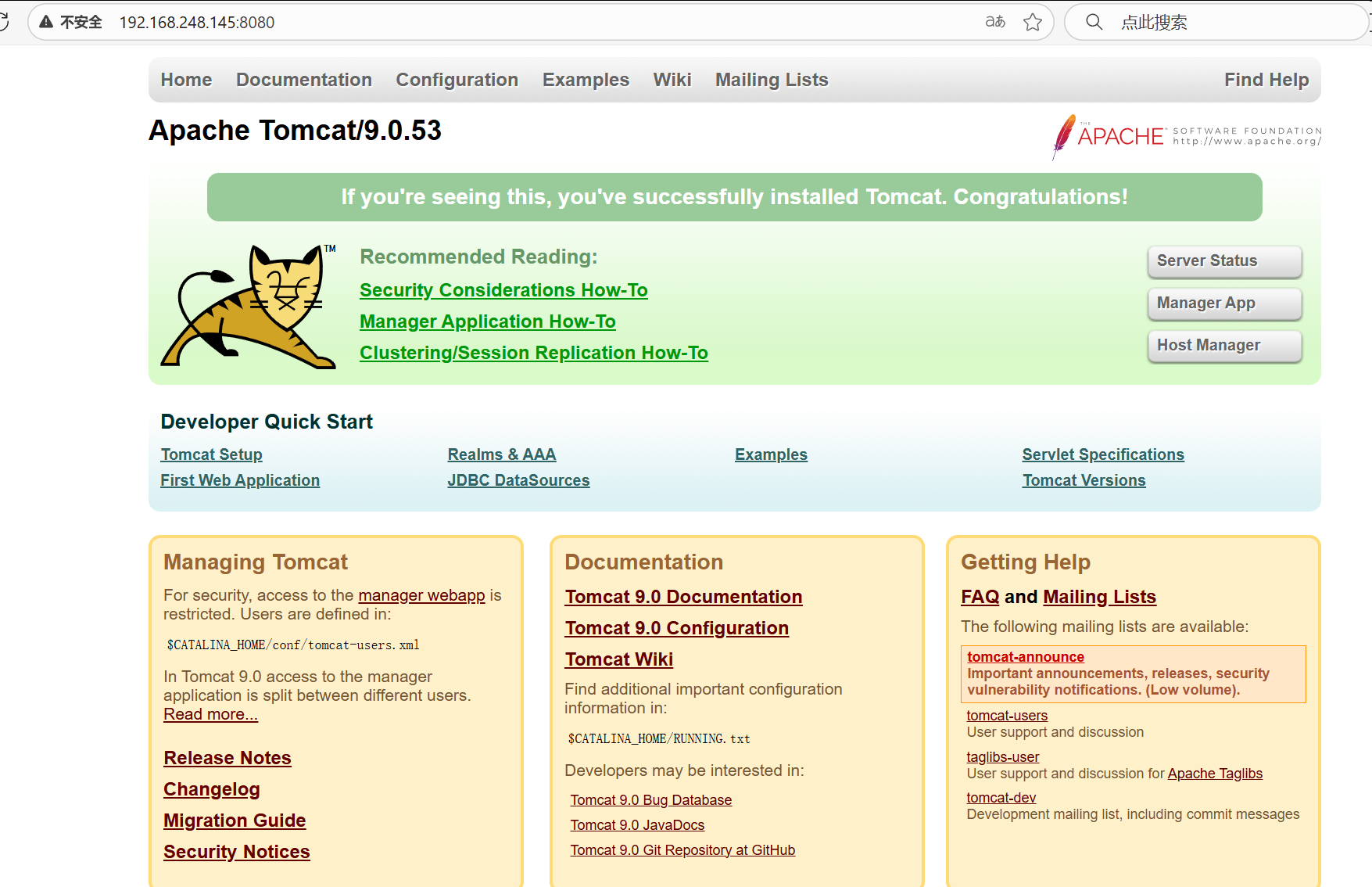1372x887 pixels.
Task: Open the FAQ link in Getting Help
Action: tap(980, 597)
